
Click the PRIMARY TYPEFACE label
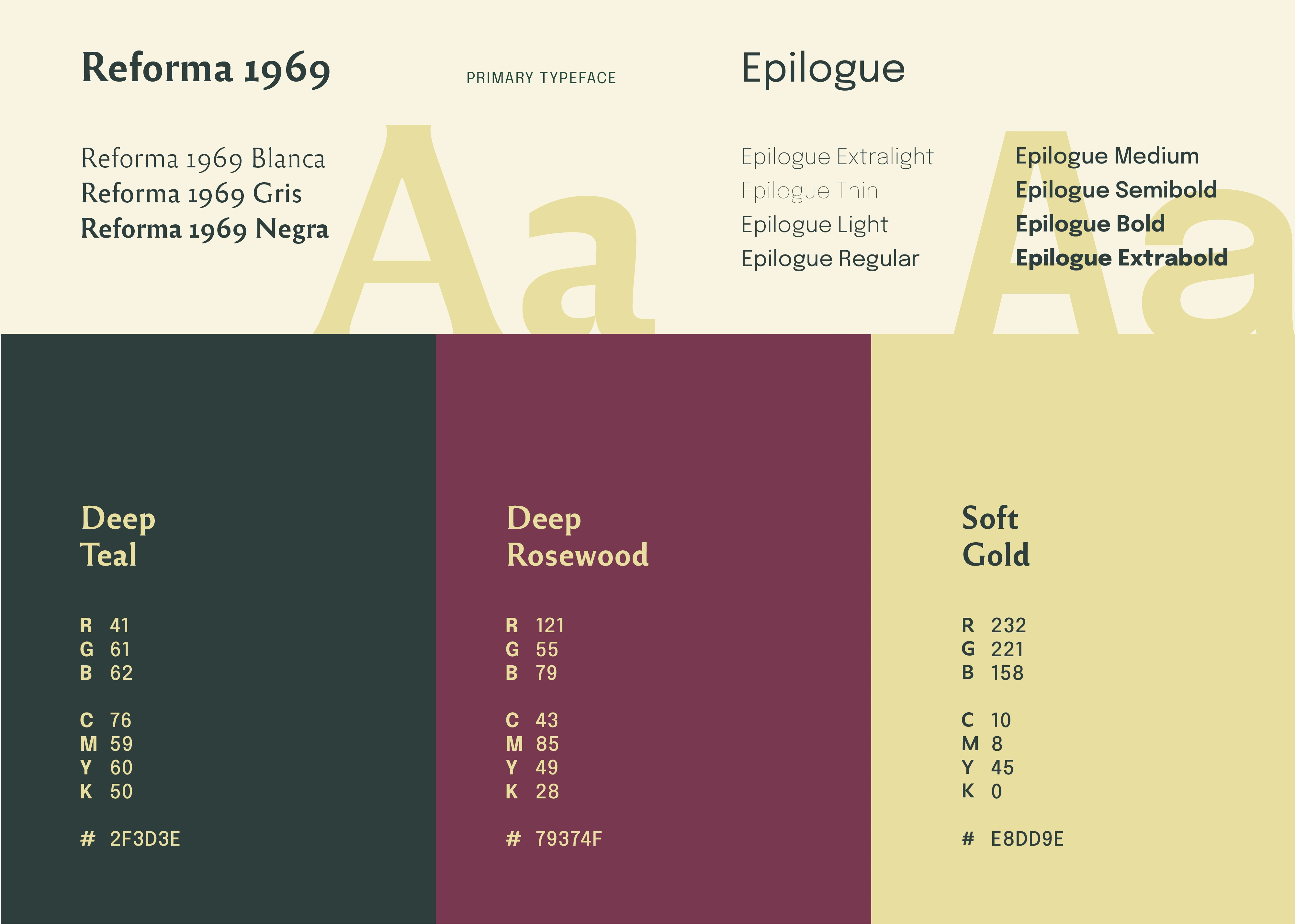541,78
